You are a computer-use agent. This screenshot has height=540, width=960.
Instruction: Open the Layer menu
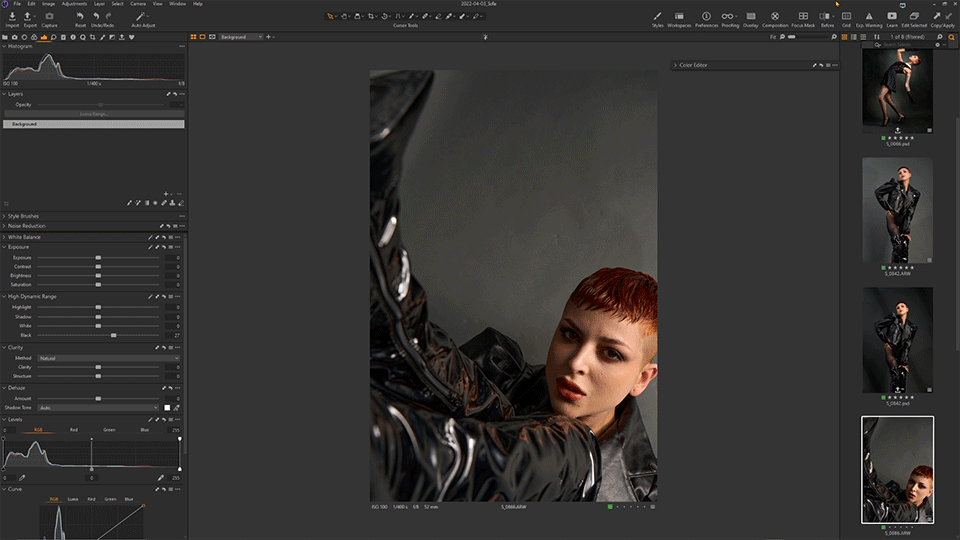pyautogui.click(x=99, y=4)
